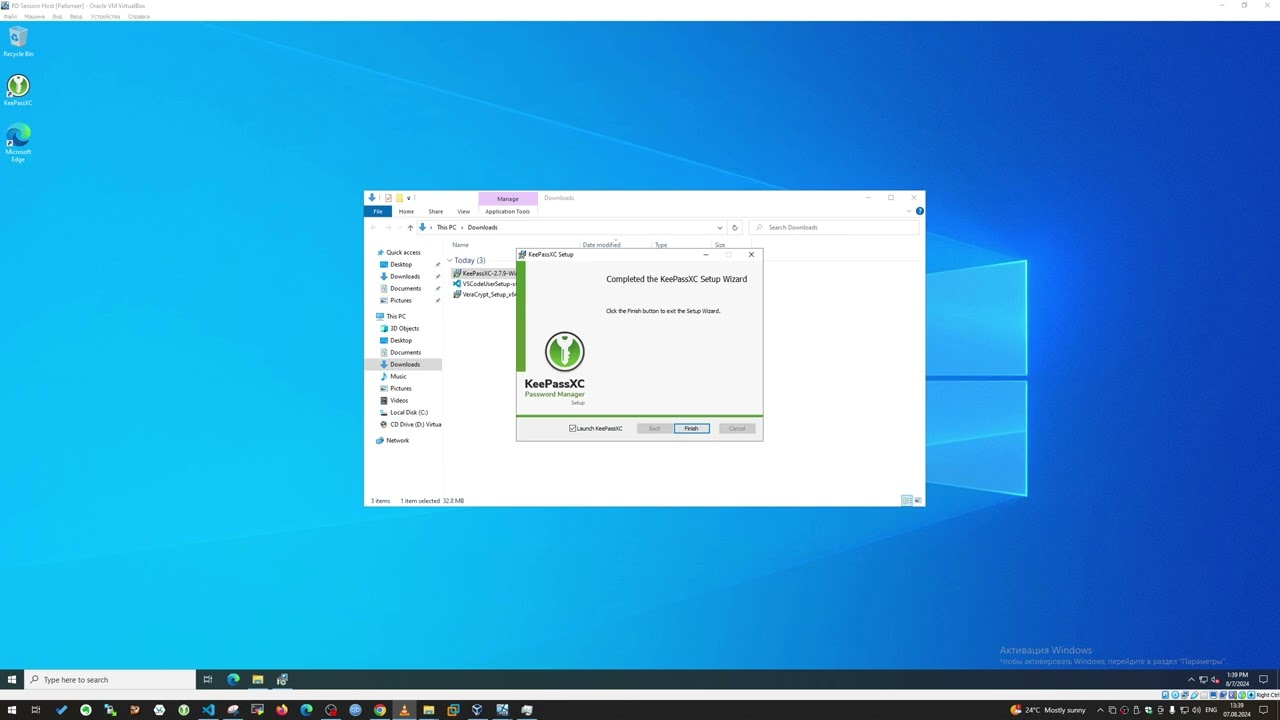Screen dimensions: 1280x720
Task: Click the Search Downloads field
Action: coord(834,227)
